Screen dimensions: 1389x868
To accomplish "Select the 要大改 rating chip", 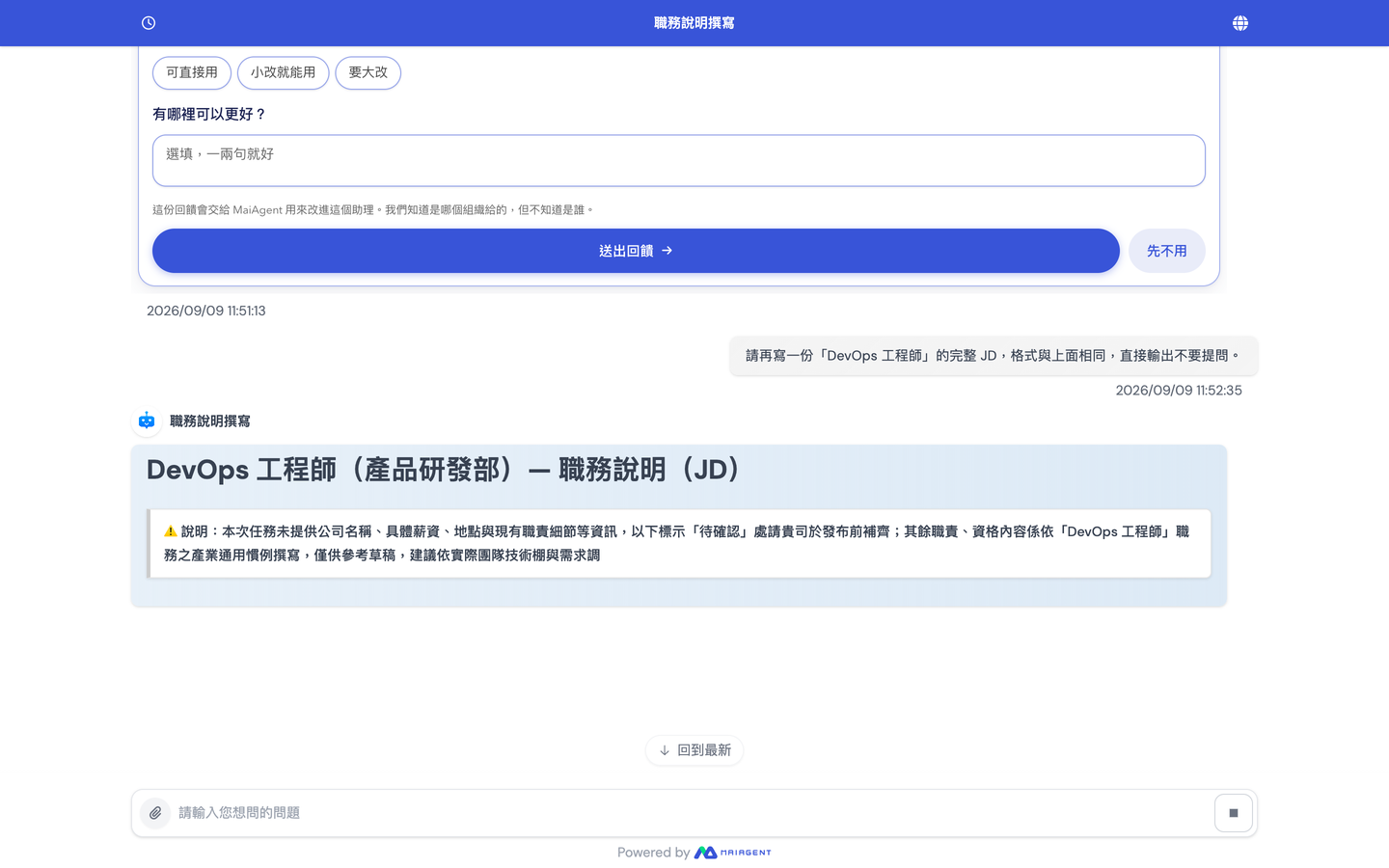I will [368, 72].
